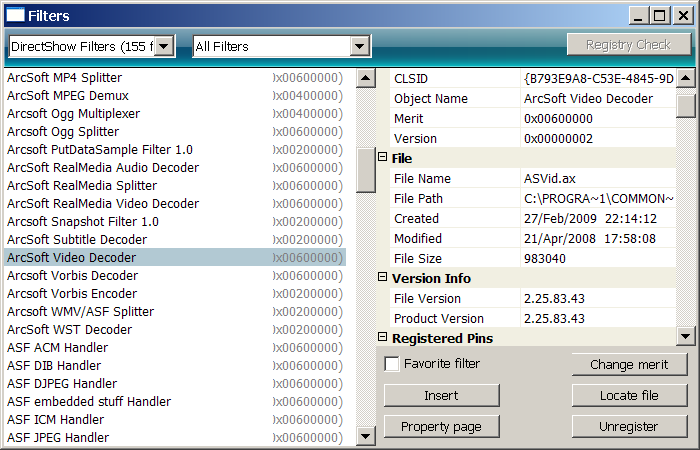700x450 pixels.
Task: Select ArcSoft RealMedia Audio Decoder
Action: [175, 167]
